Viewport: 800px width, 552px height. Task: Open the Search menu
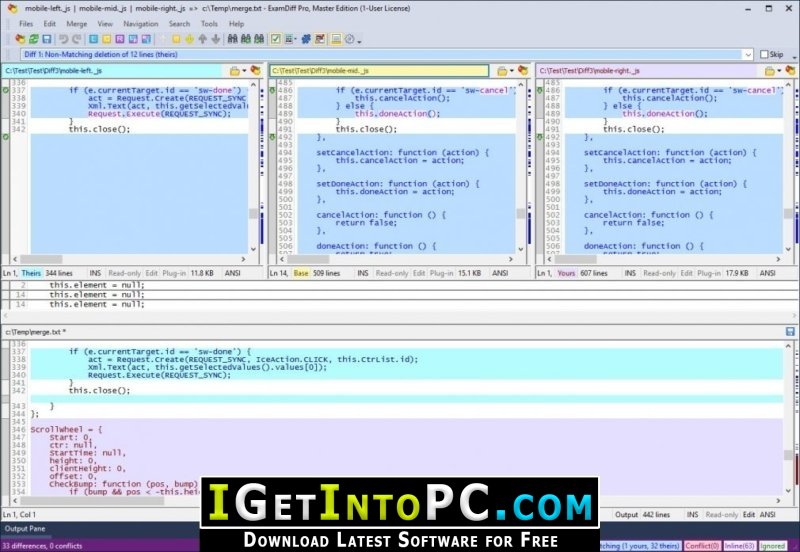(179, 23)
